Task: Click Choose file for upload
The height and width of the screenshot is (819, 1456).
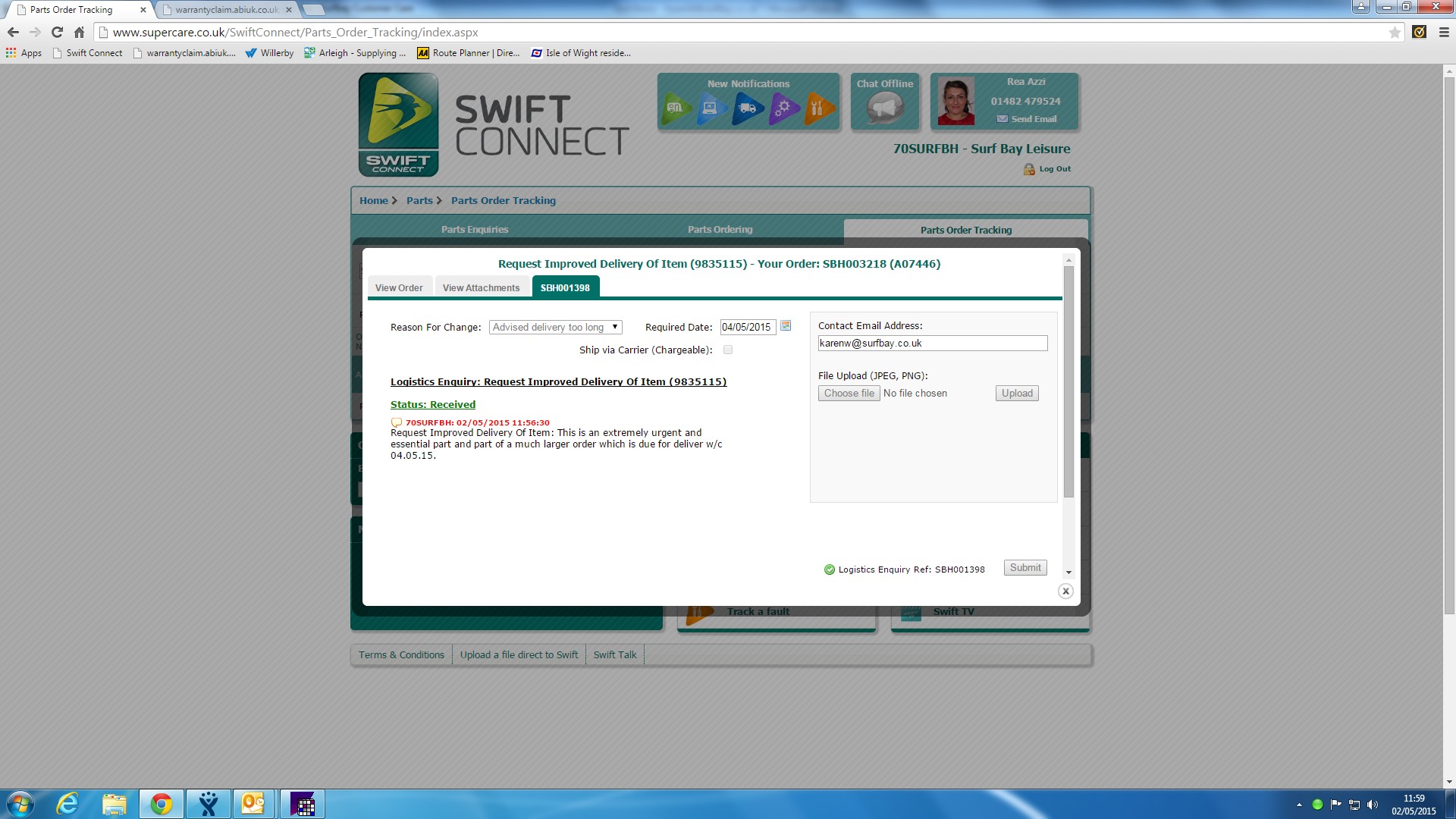Action: click(x=849, y=394)
